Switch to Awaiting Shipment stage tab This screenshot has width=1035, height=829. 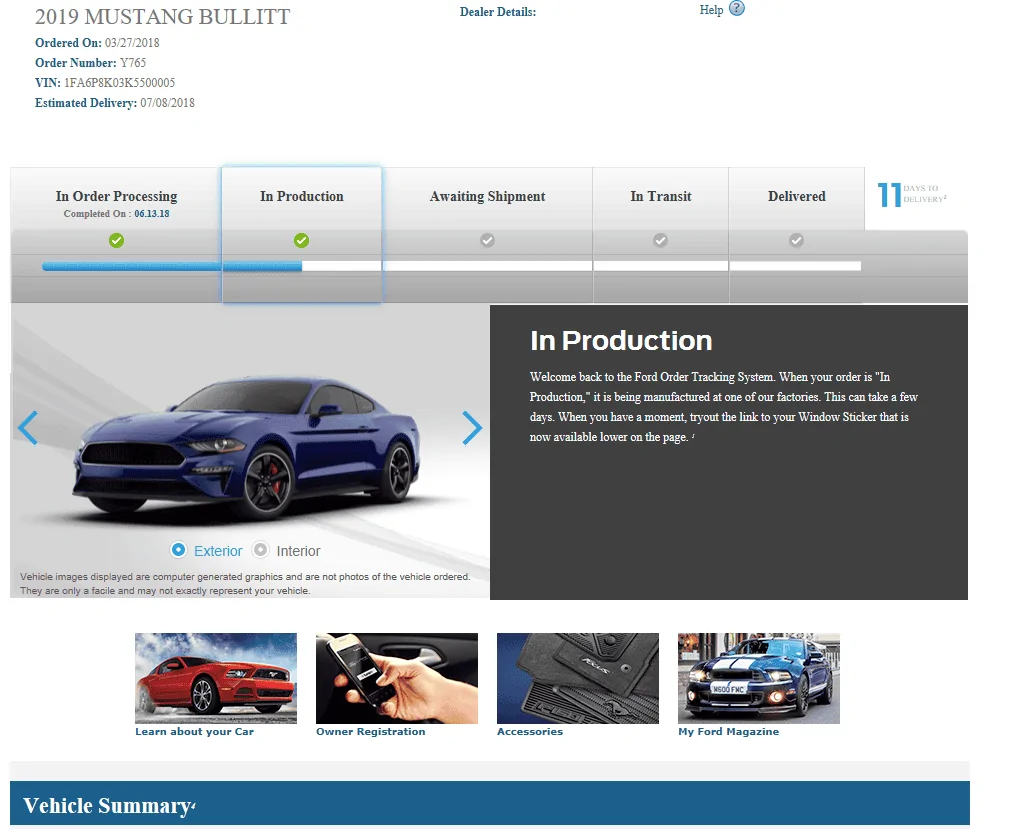pos(487,198)
